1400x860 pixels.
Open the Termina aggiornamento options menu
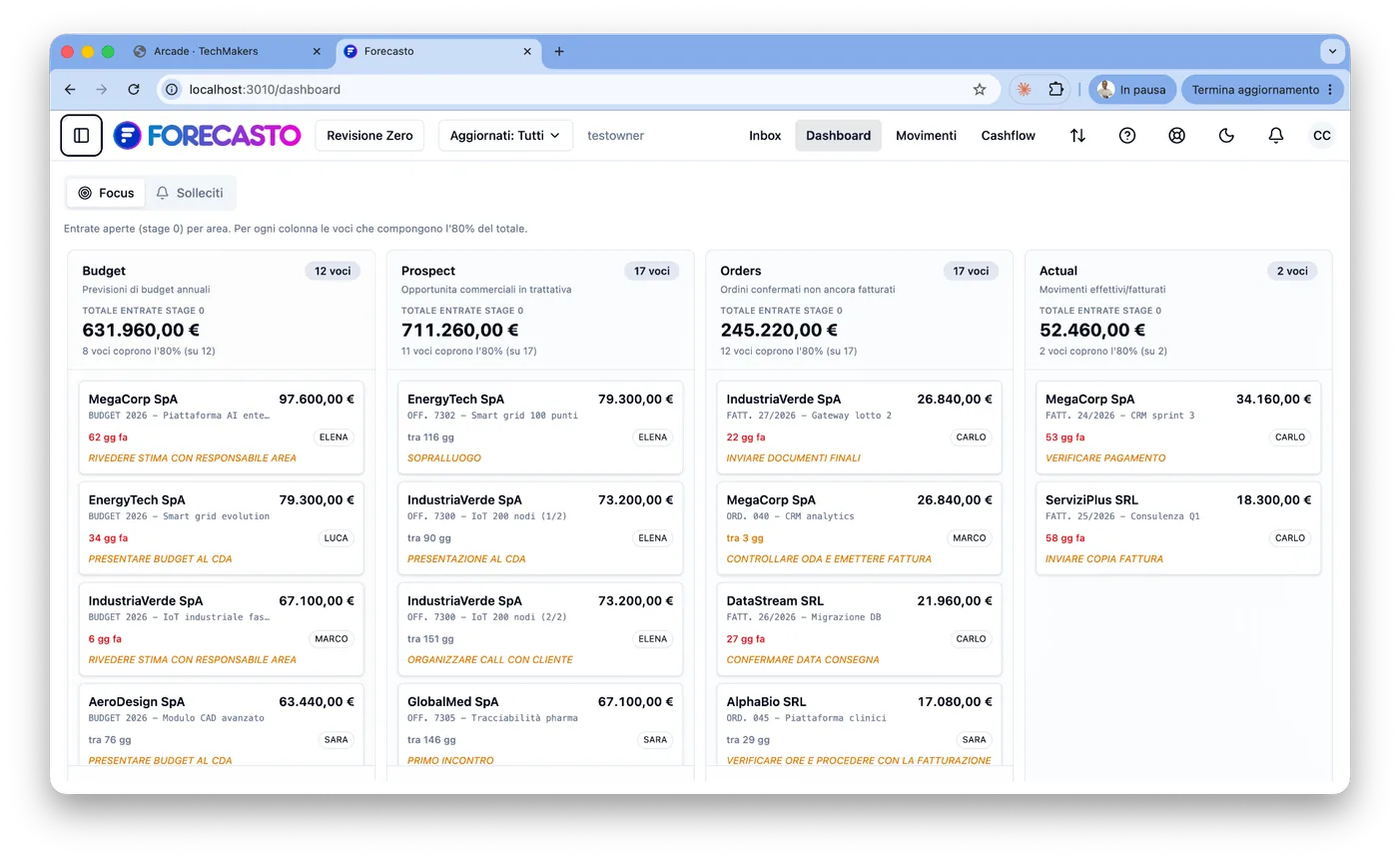pyautogui.click(x=1330, y=89)
